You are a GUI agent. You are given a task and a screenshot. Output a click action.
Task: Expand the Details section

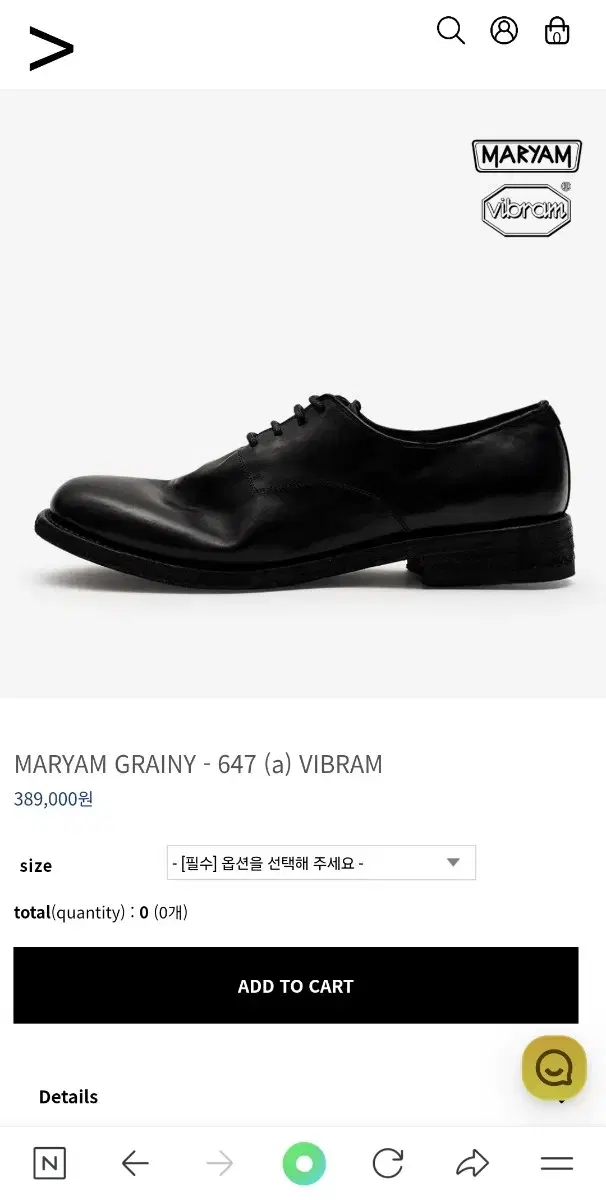[303, 1097]
